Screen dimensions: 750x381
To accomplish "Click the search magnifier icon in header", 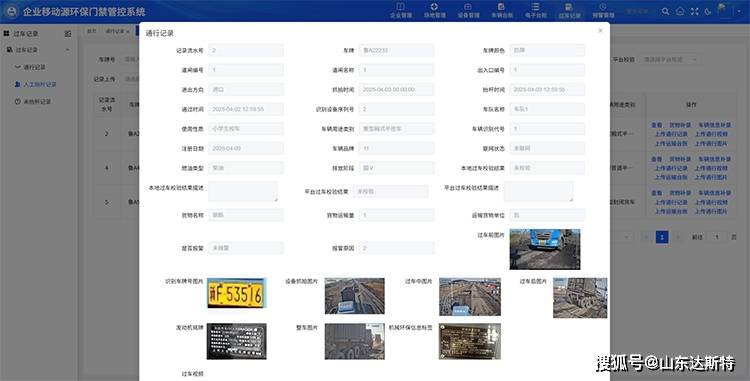I will pyautogui.click(x=665, y=11).
